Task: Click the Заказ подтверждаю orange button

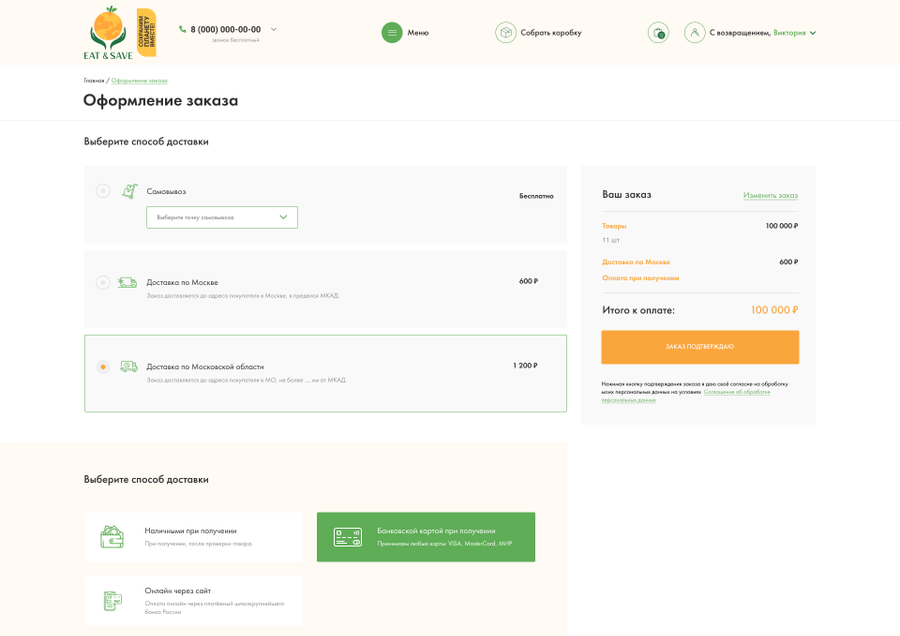Action: pos(700,347)
